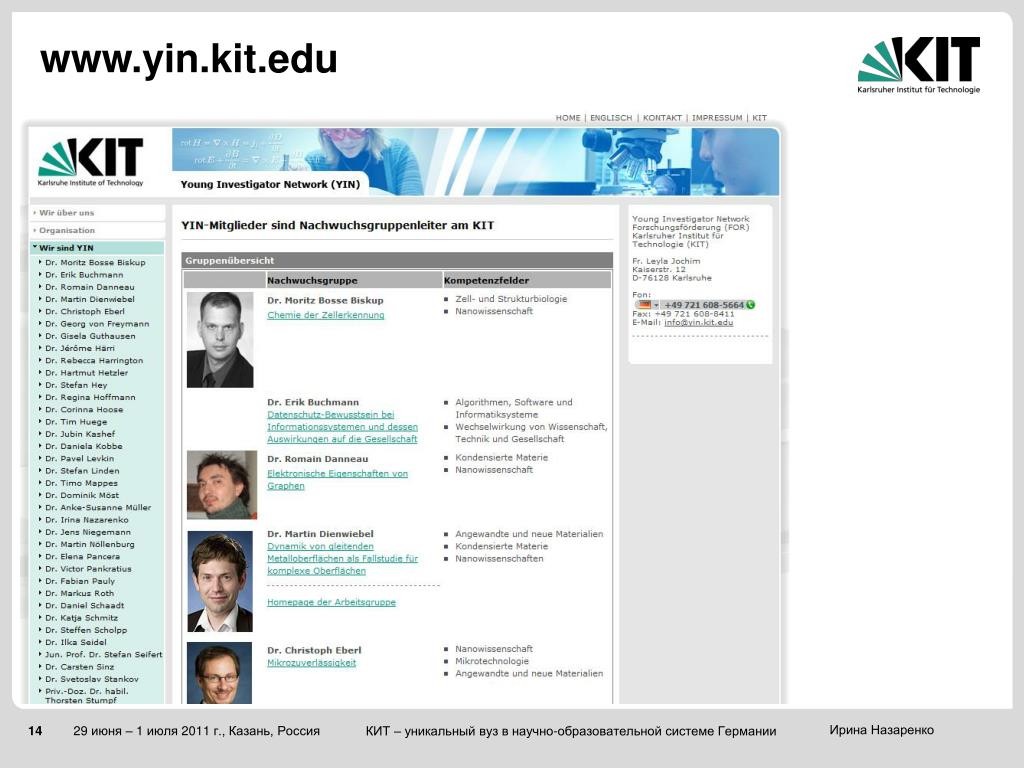Select Dr. Moritz Bosse Biskup in sidebar
Image resolution: width=1024 pixels, height=768 pixels.
coord(95,263)
